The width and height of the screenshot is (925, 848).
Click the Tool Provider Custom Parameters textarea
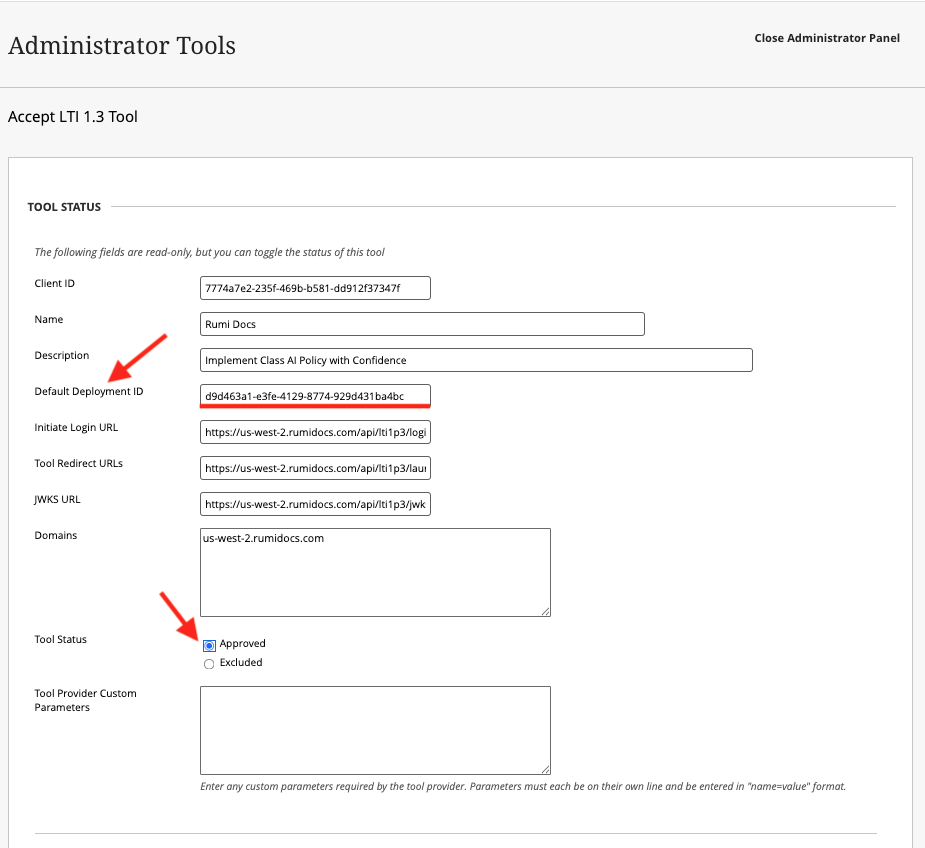[375, 730]
